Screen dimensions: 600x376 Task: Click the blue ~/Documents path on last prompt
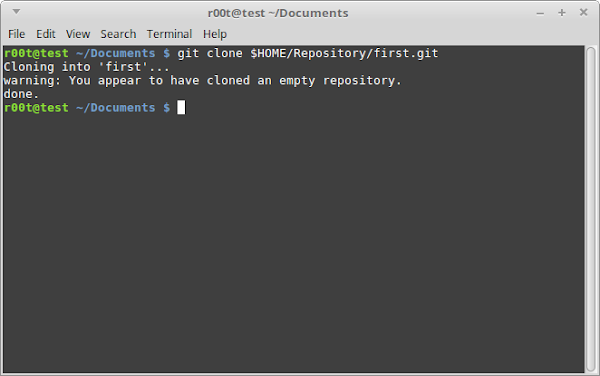[116, 108]
